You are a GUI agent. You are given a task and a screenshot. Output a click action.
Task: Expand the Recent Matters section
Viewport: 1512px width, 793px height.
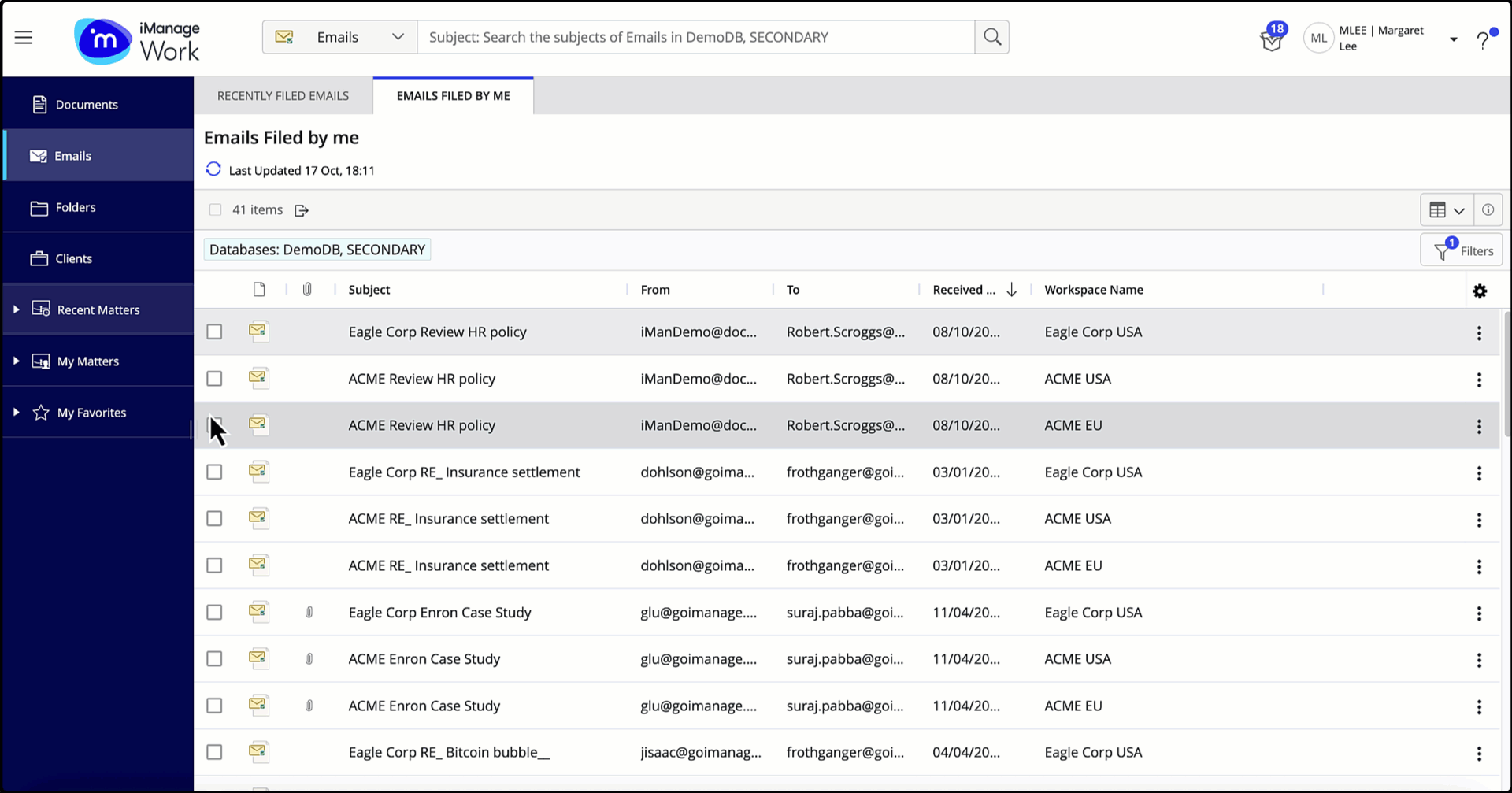(16, 309)
